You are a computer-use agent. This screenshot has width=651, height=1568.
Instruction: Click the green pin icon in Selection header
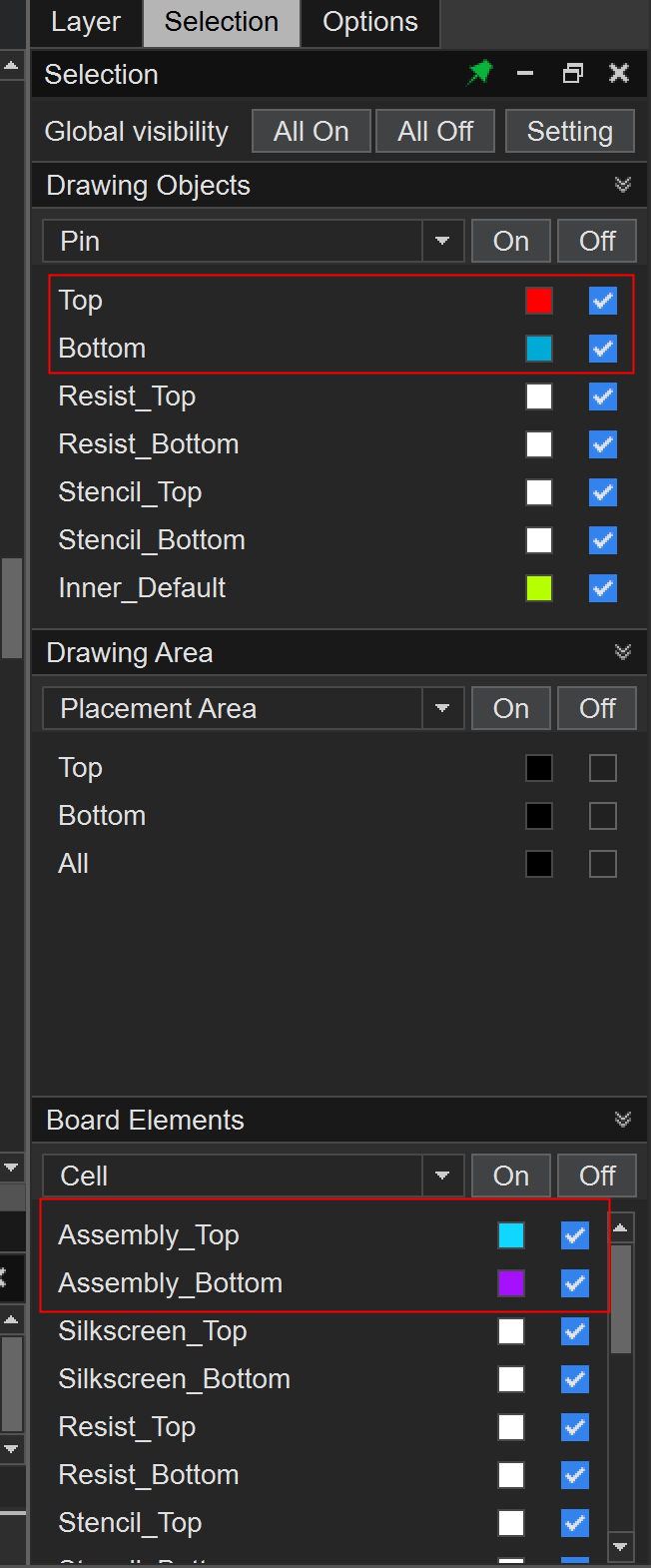pyautogui.click(x=480, y=73)
